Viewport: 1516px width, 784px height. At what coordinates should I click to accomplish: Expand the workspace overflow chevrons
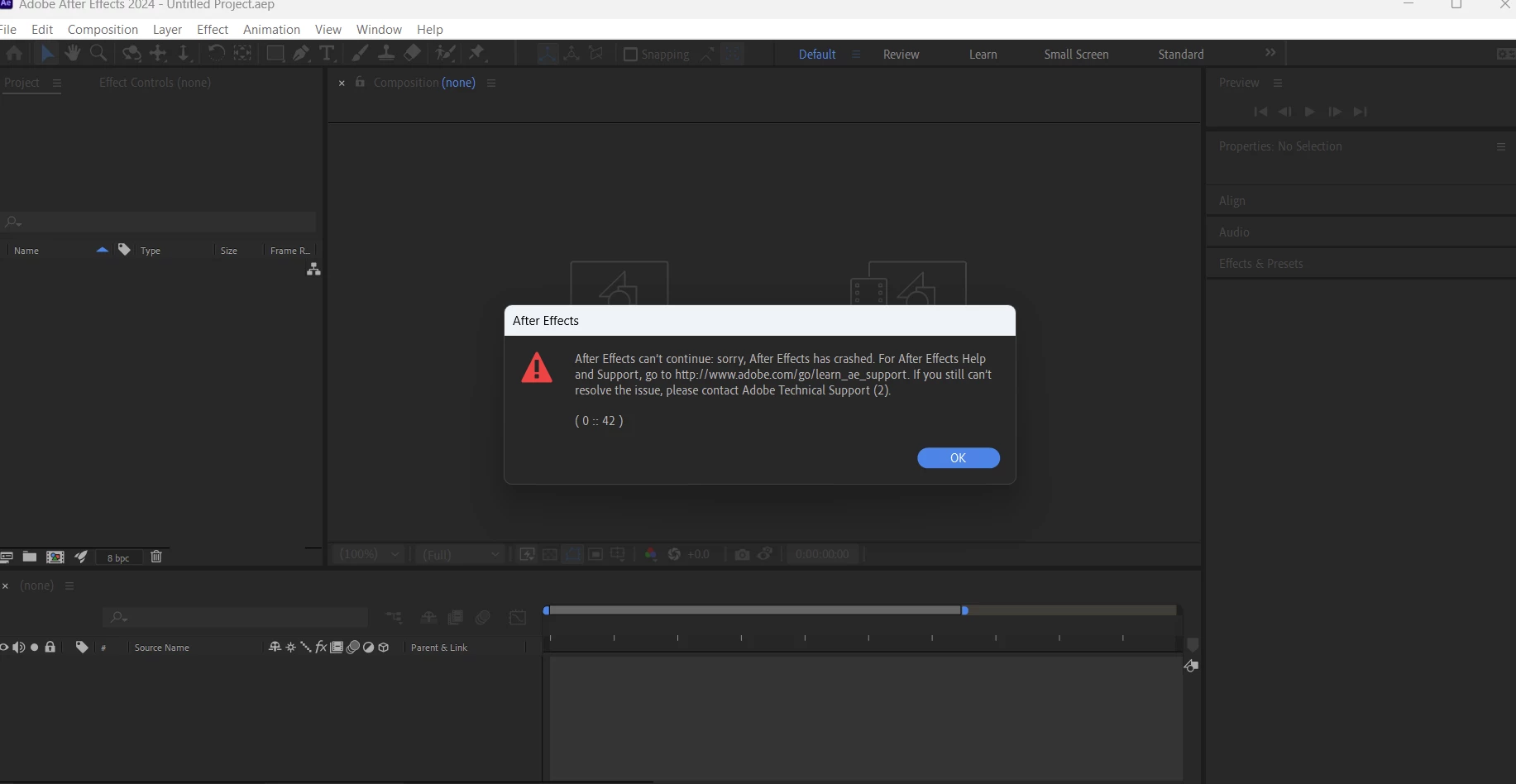pos(1270,53)
